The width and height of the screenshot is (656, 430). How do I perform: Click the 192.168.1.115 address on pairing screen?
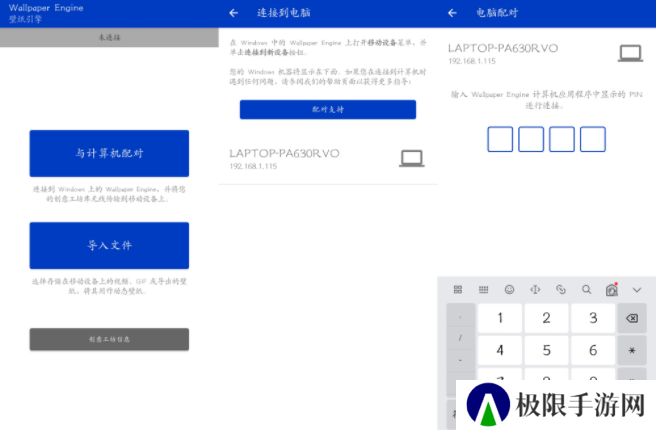[x=472, y=61]
